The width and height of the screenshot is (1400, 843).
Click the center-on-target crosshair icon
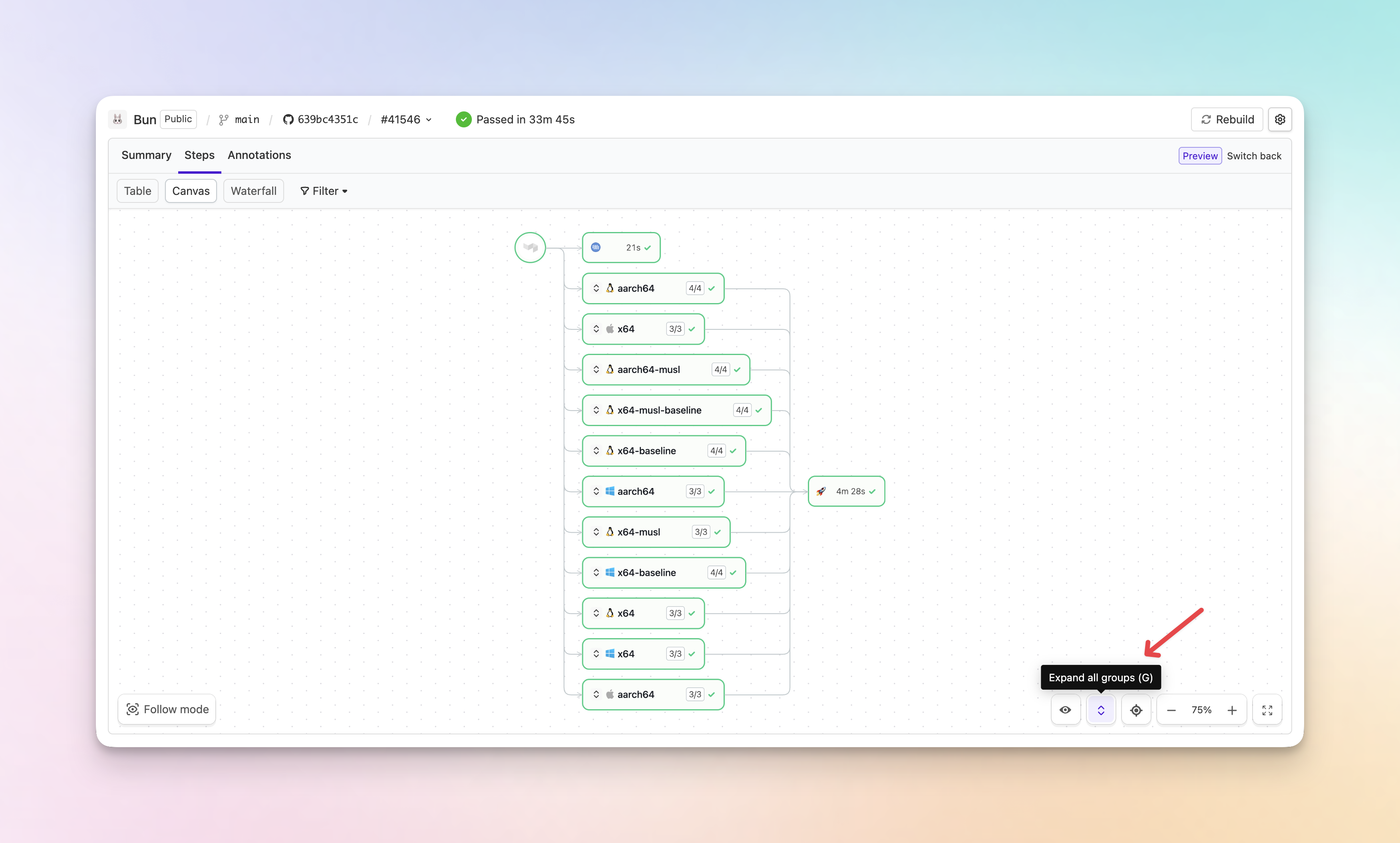1136,710
